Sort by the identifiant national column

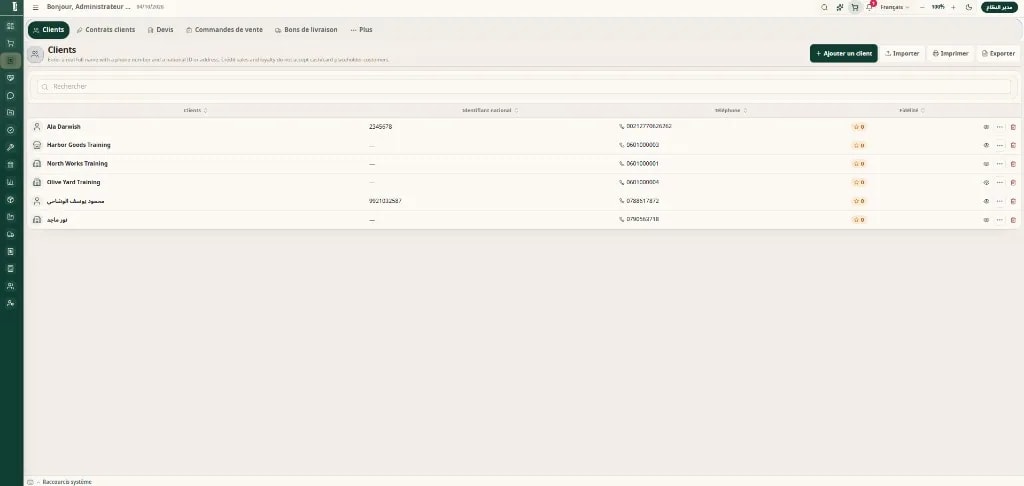pyautogui.click(x=490, y=110)
